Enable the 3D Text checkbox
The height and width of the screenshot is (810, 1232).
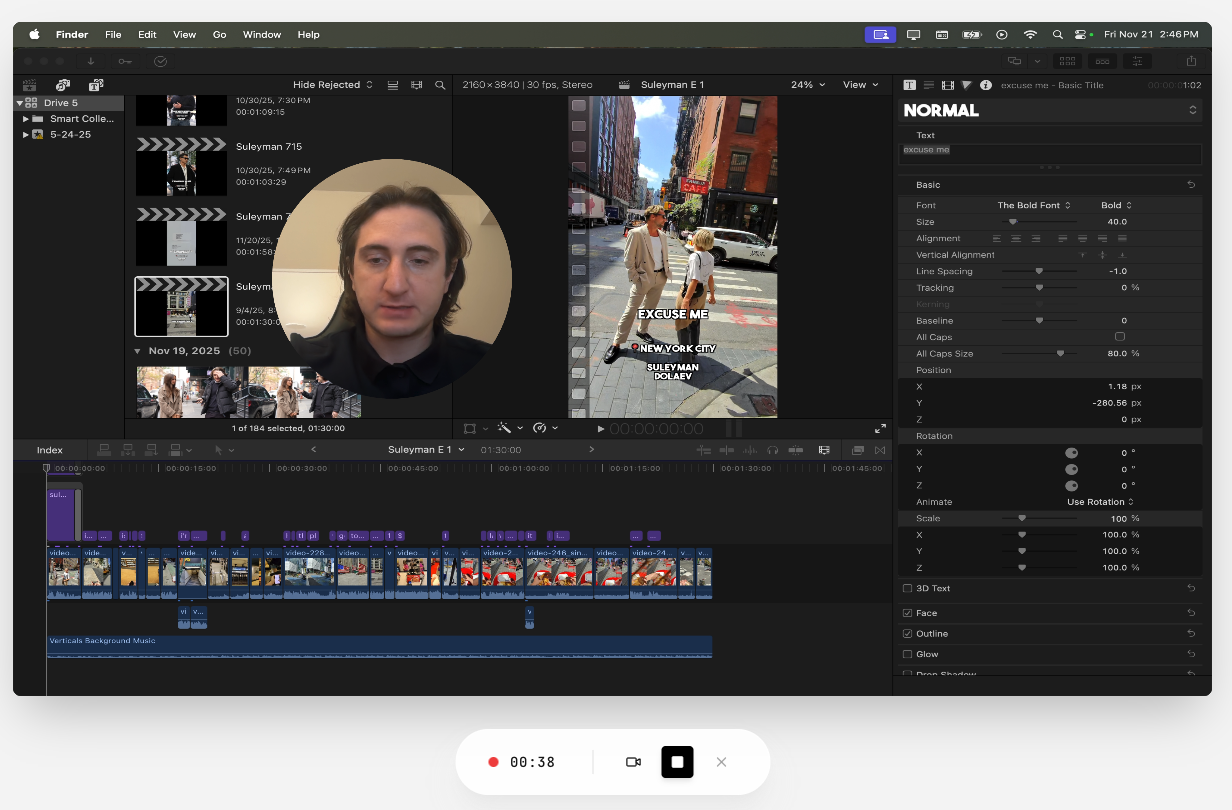point(907,588)
